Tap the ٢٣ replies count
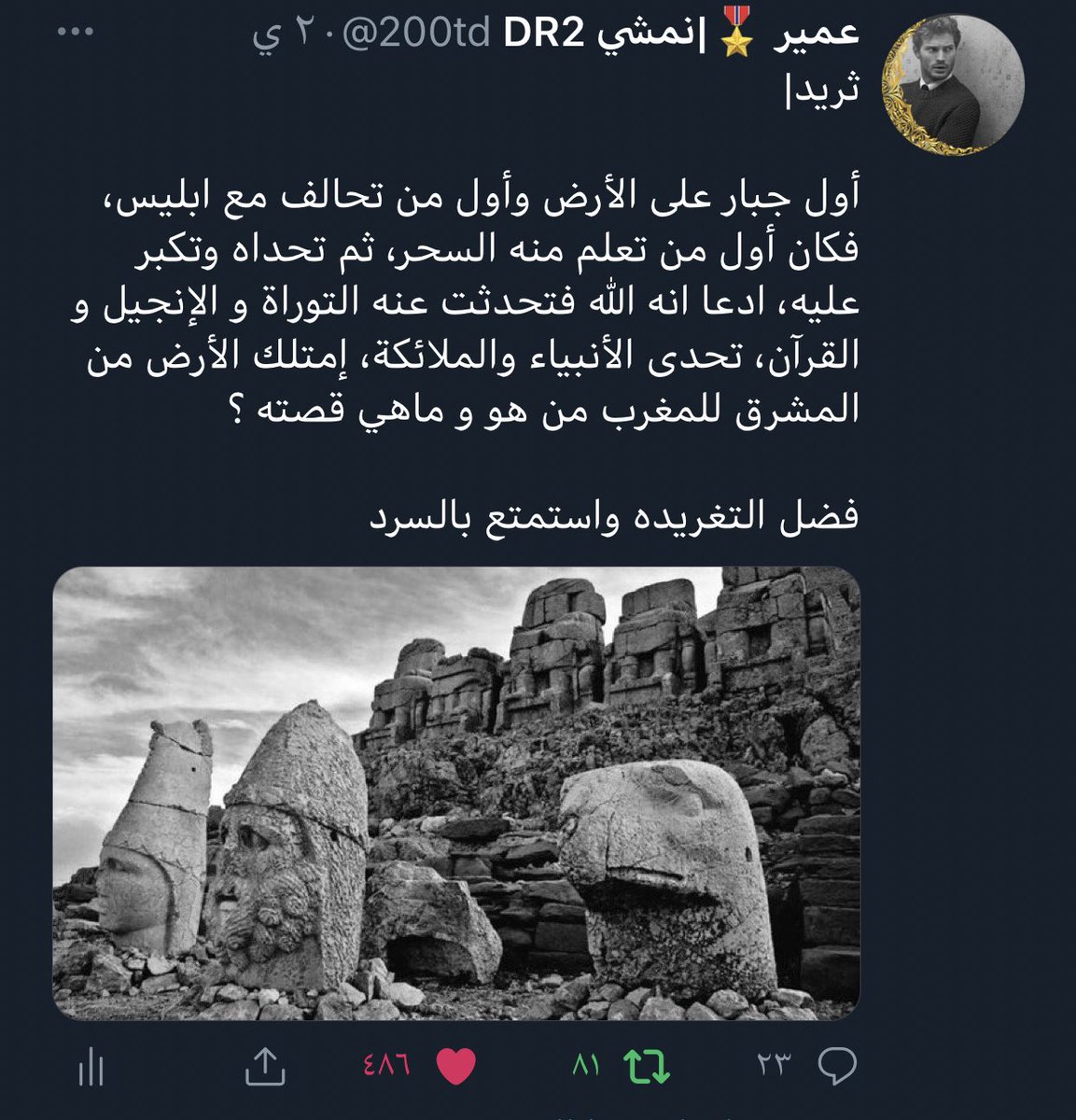The height and width of the screenshot is (1120, 1076). (x=774, y=1066)
